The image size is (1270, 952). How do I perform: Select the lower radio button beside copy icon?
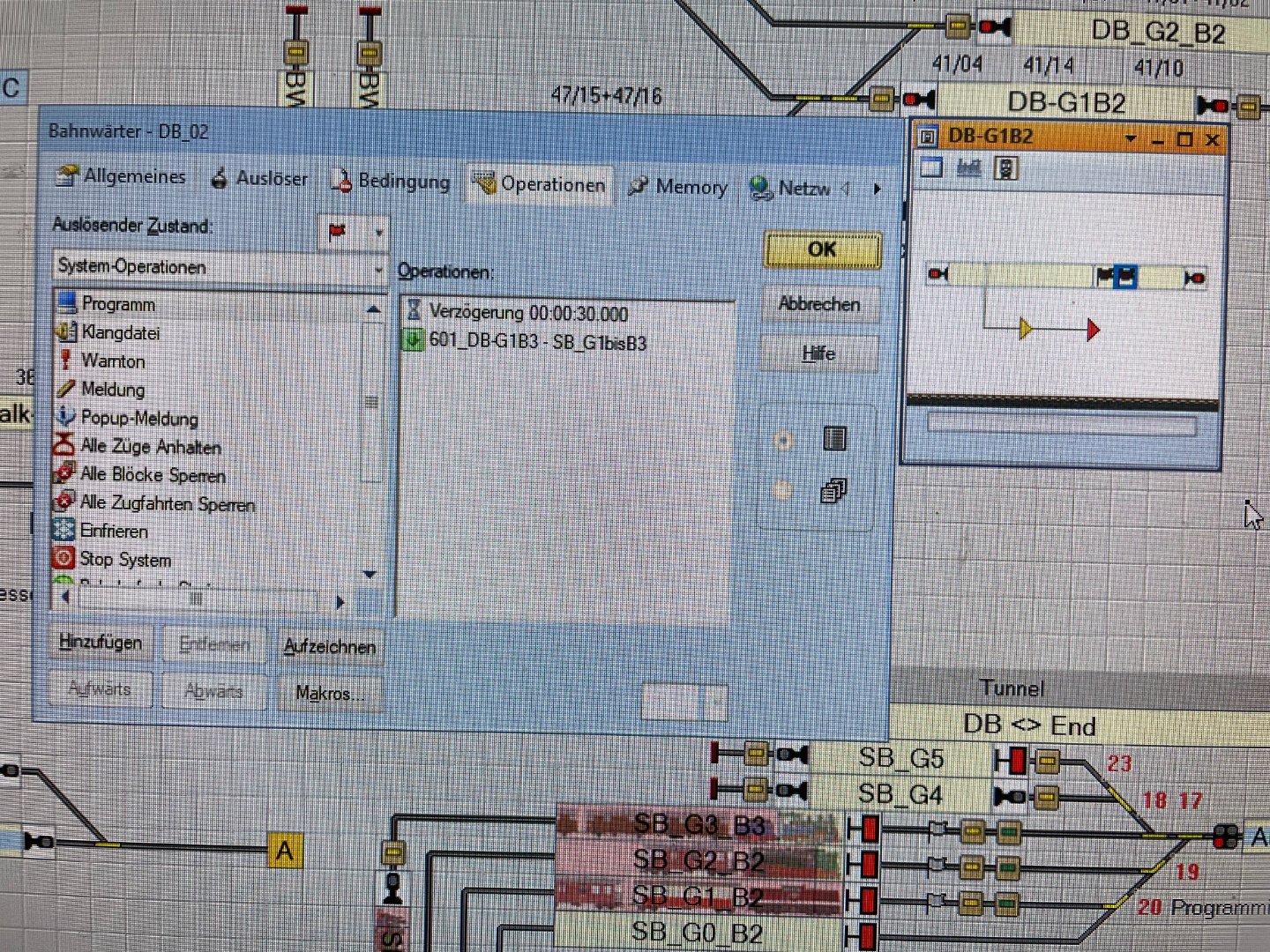[782, 491]
